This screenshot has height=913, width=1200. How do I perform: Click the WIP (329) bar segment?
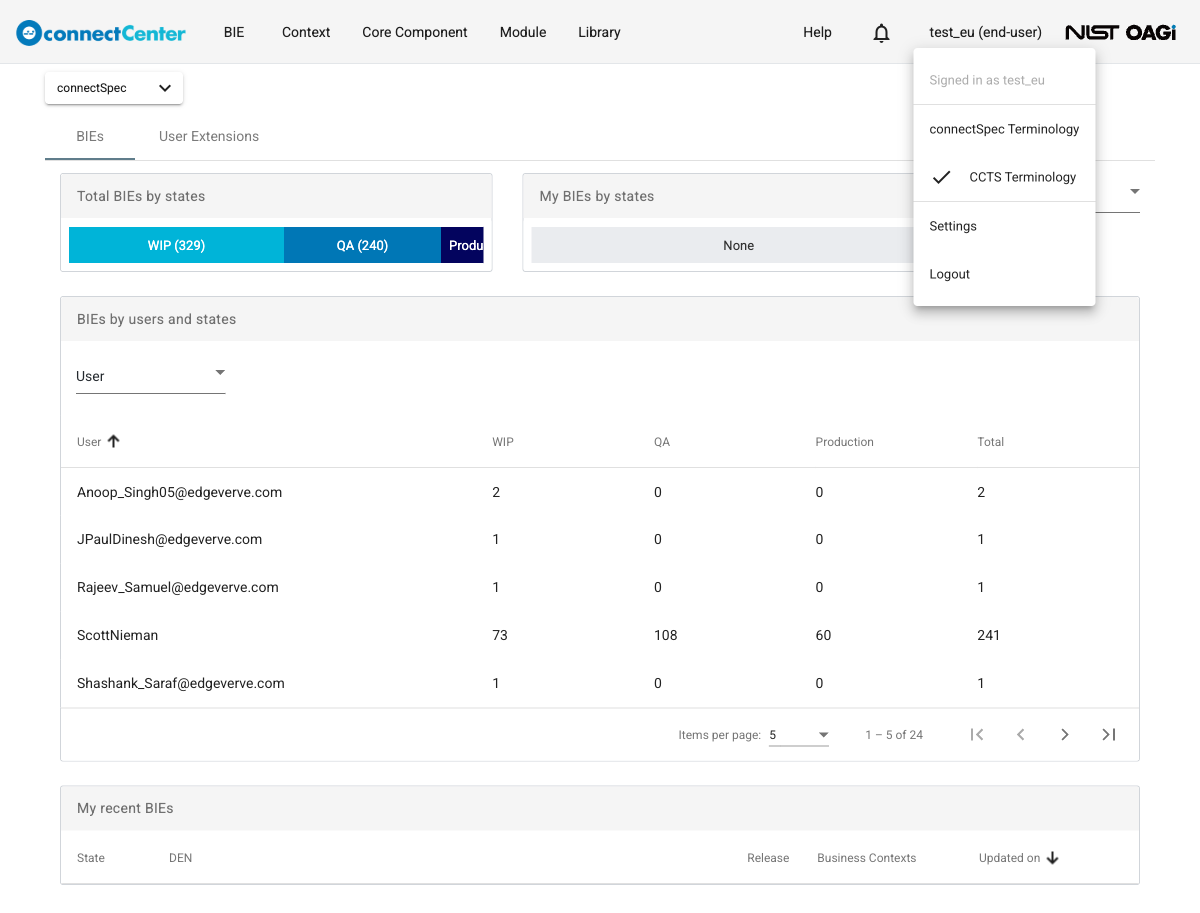coord(176,245)
